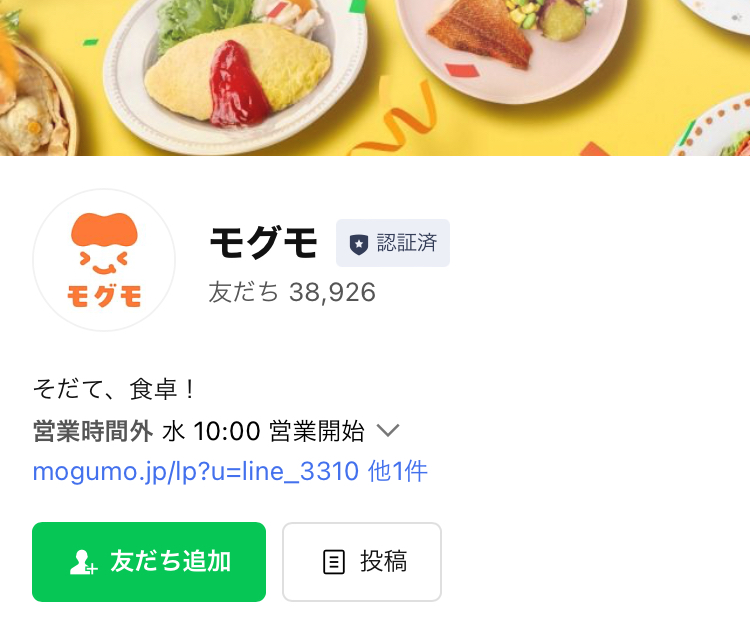Expand business hours with the chevron
Image resolution: width=750 pixels, height=620 pixels.
(388, 430)
